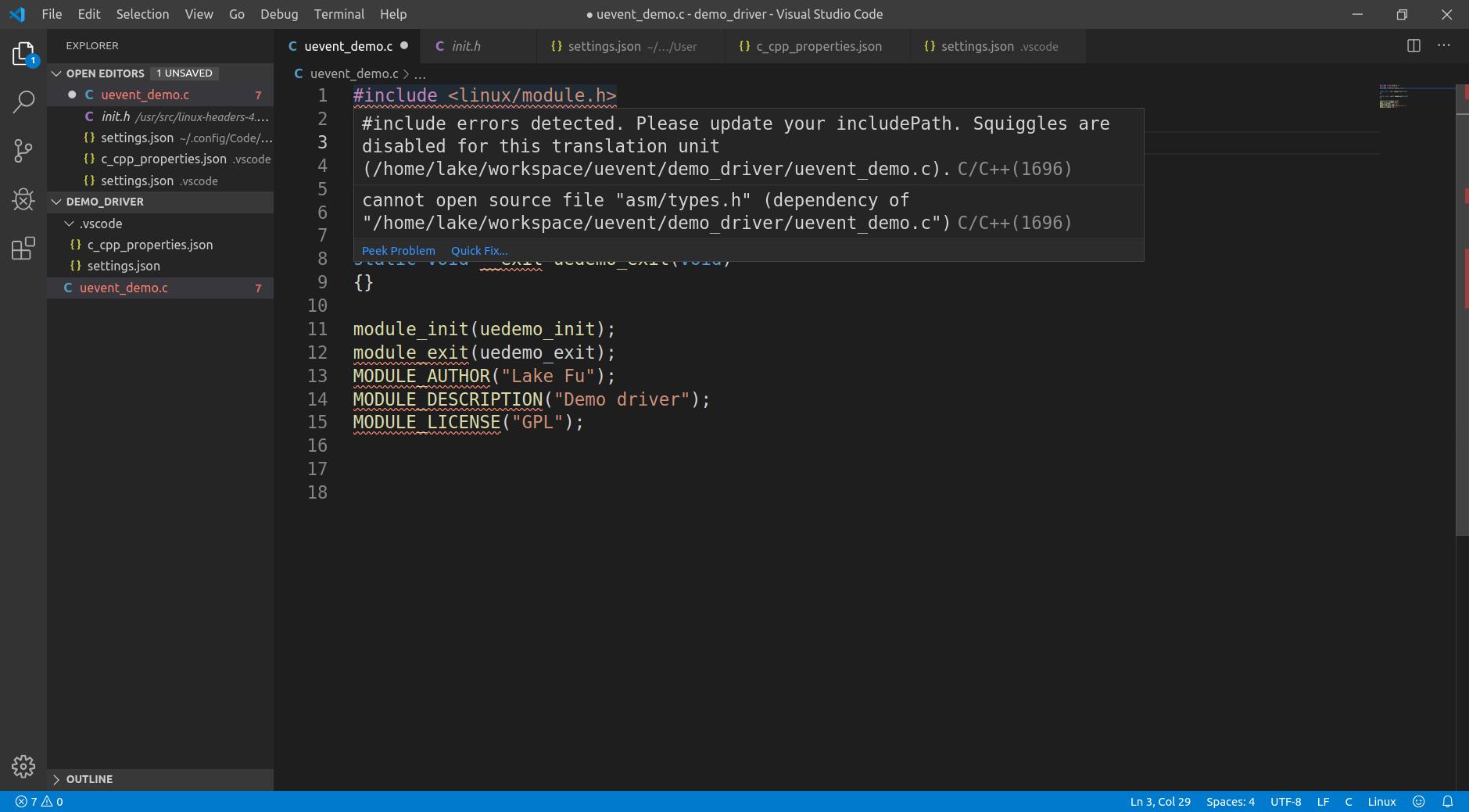
Task: Open the Explorer view in activity bar
Action: pyautogui.click(x=23, y=54)
